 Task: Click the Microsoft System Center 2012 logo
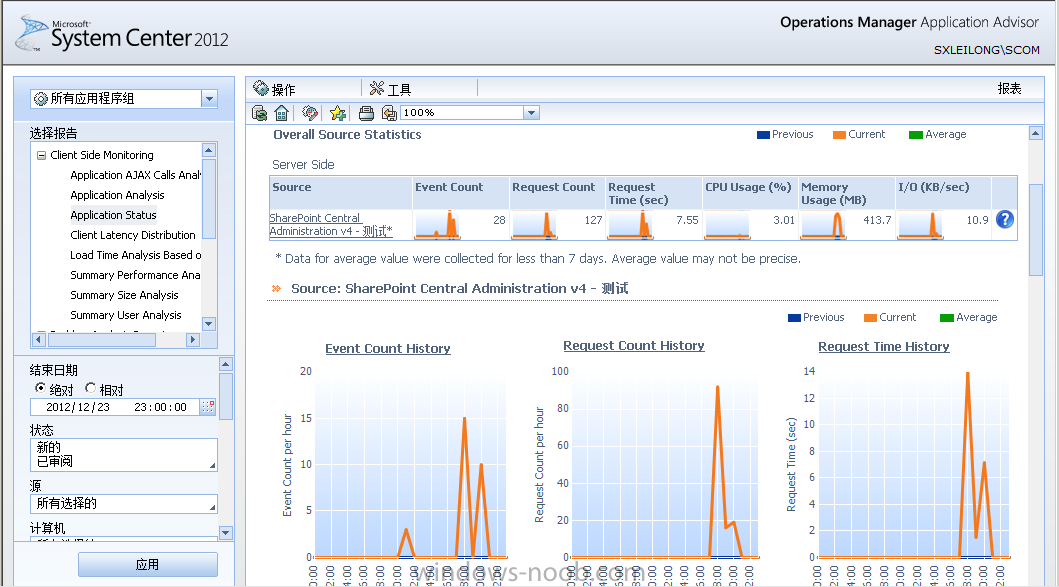click(122, 33)
